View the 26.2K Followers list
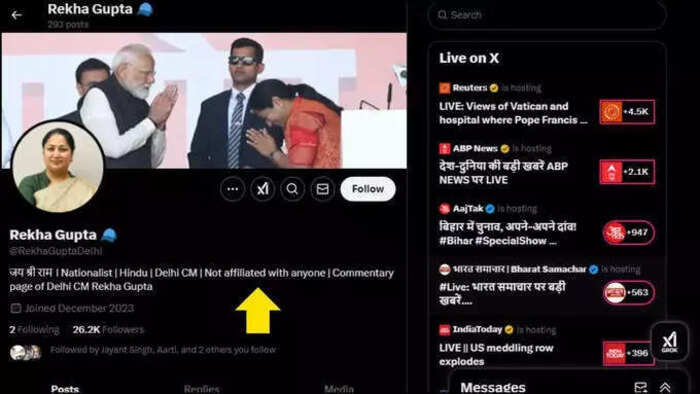Viewport: 700px width, 394px height. [x=108, y=330]
